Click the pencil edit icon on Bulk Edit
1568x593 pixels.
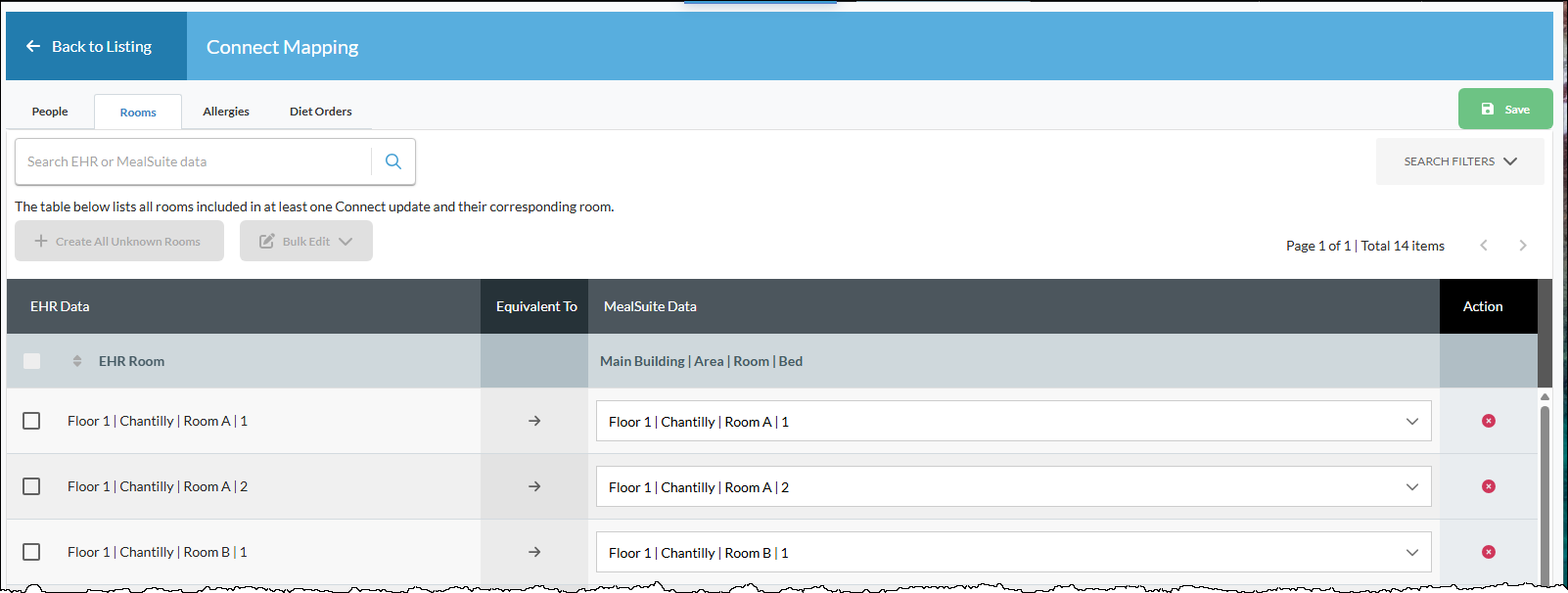point(266,241)
